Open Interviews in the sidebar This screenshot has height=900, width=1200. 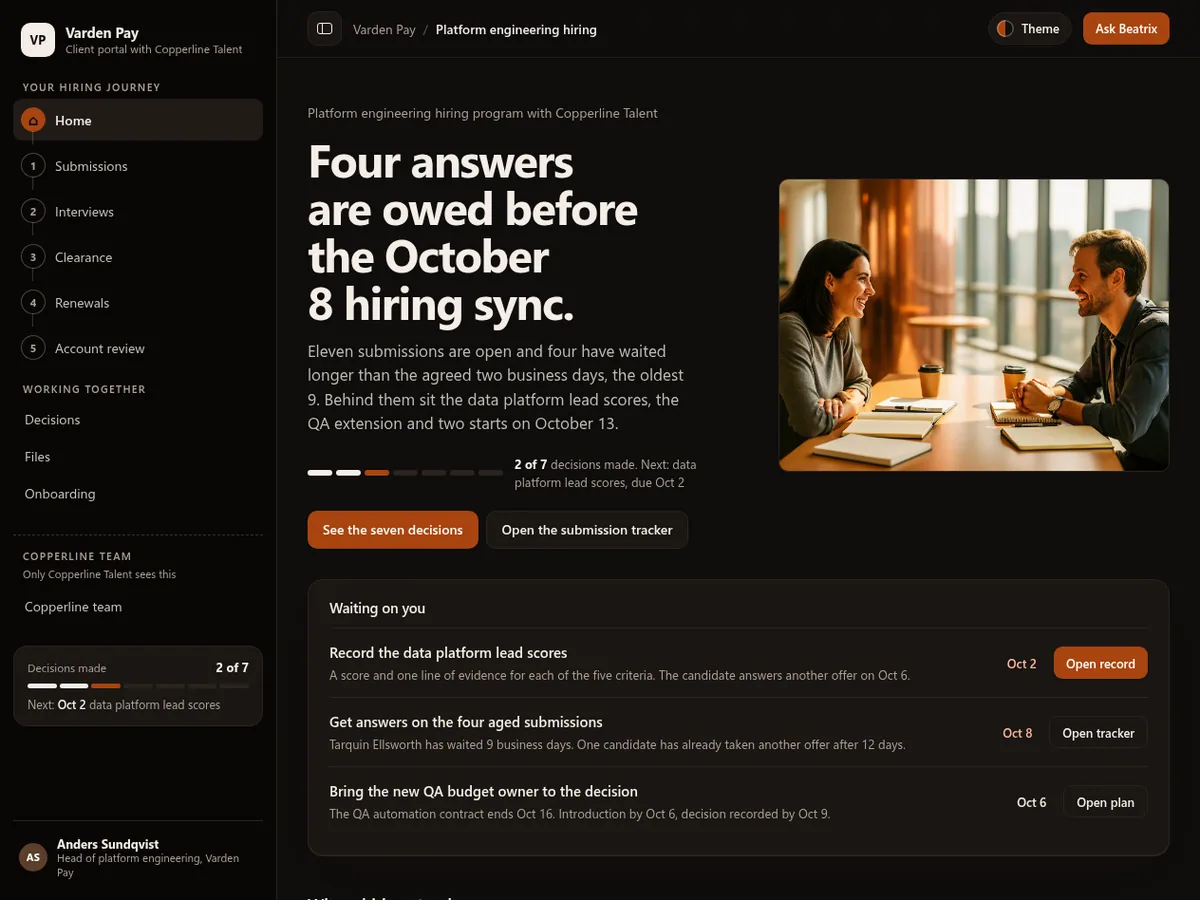(x=138, y=212)
